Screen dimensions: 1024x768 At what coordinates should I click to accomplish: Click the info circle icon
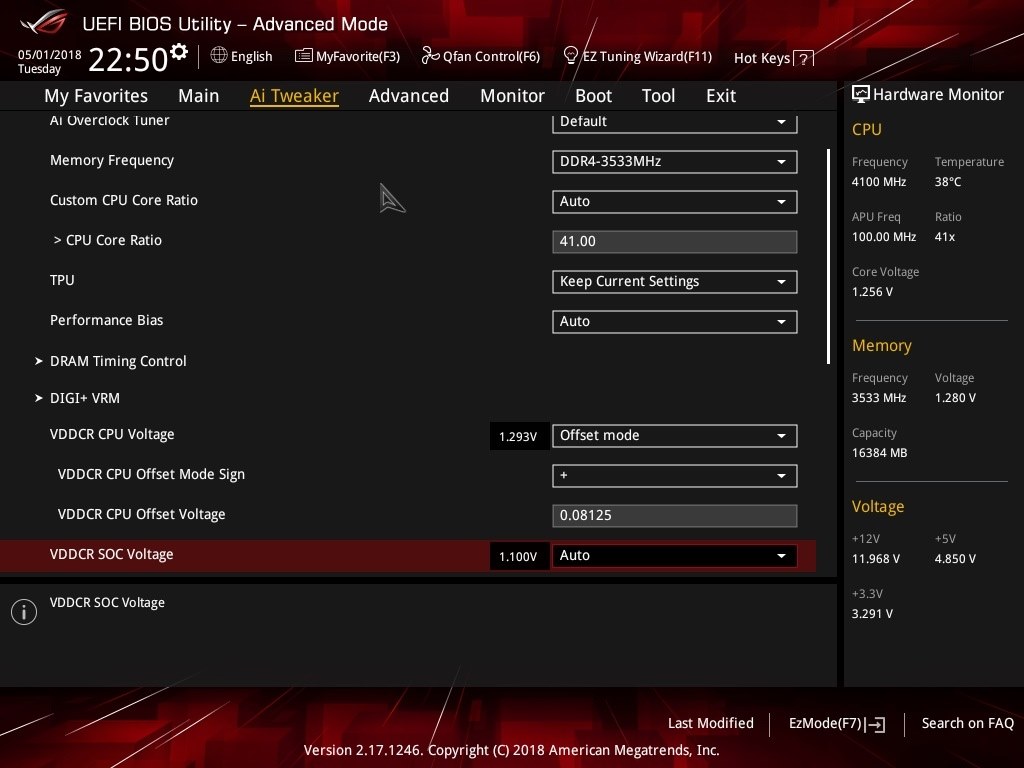coord(24,612)
